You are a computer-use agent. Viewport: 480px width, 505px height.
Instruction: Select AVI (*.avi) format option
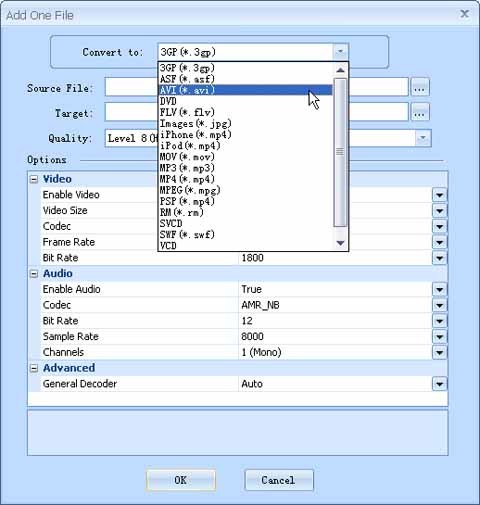(x=246, y=90)
